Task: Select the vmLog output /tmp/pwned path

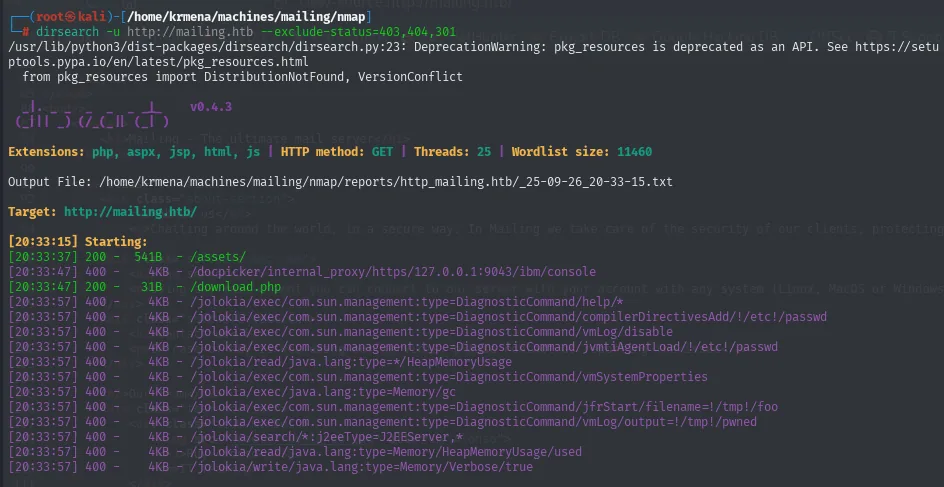Action: pos(473,423)
